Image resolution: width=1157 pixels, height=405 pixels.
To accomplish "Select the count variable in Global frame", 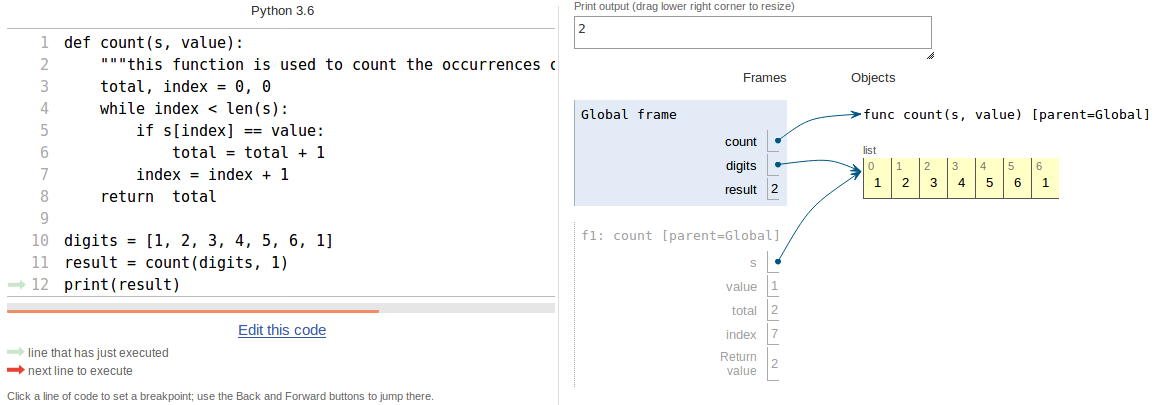I will 741,142.
